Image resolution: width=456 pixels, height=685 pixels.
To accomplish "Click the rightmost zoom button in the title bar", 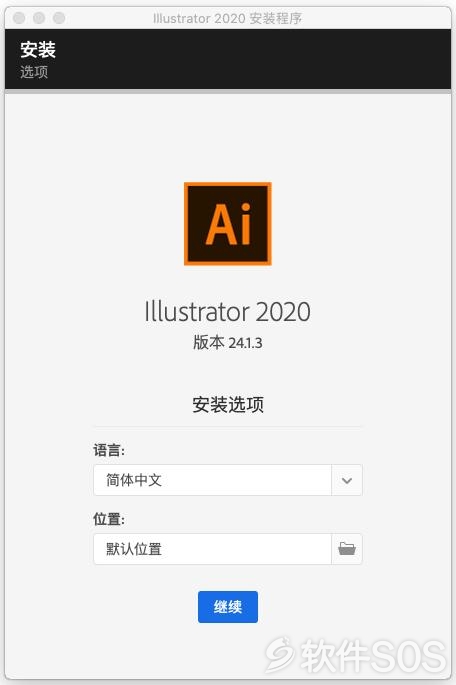I will [x=59, y=18].
